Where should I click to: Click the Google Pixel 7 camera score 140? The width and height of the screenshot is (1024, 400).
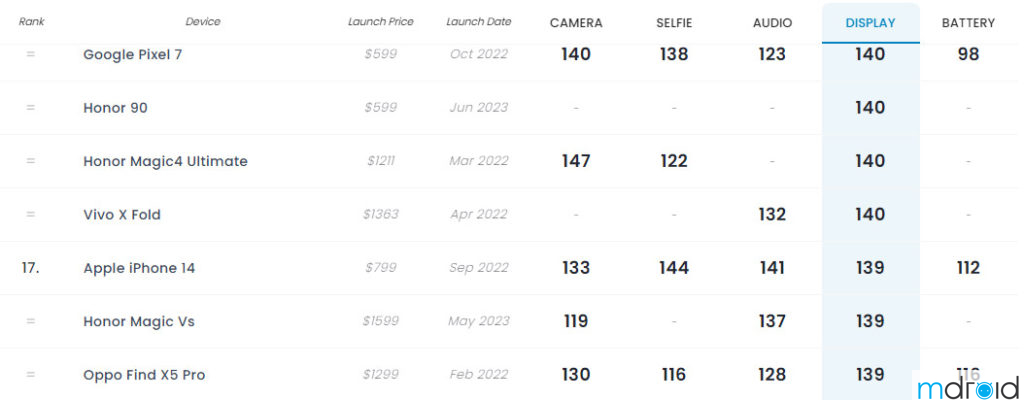[576, 54]
